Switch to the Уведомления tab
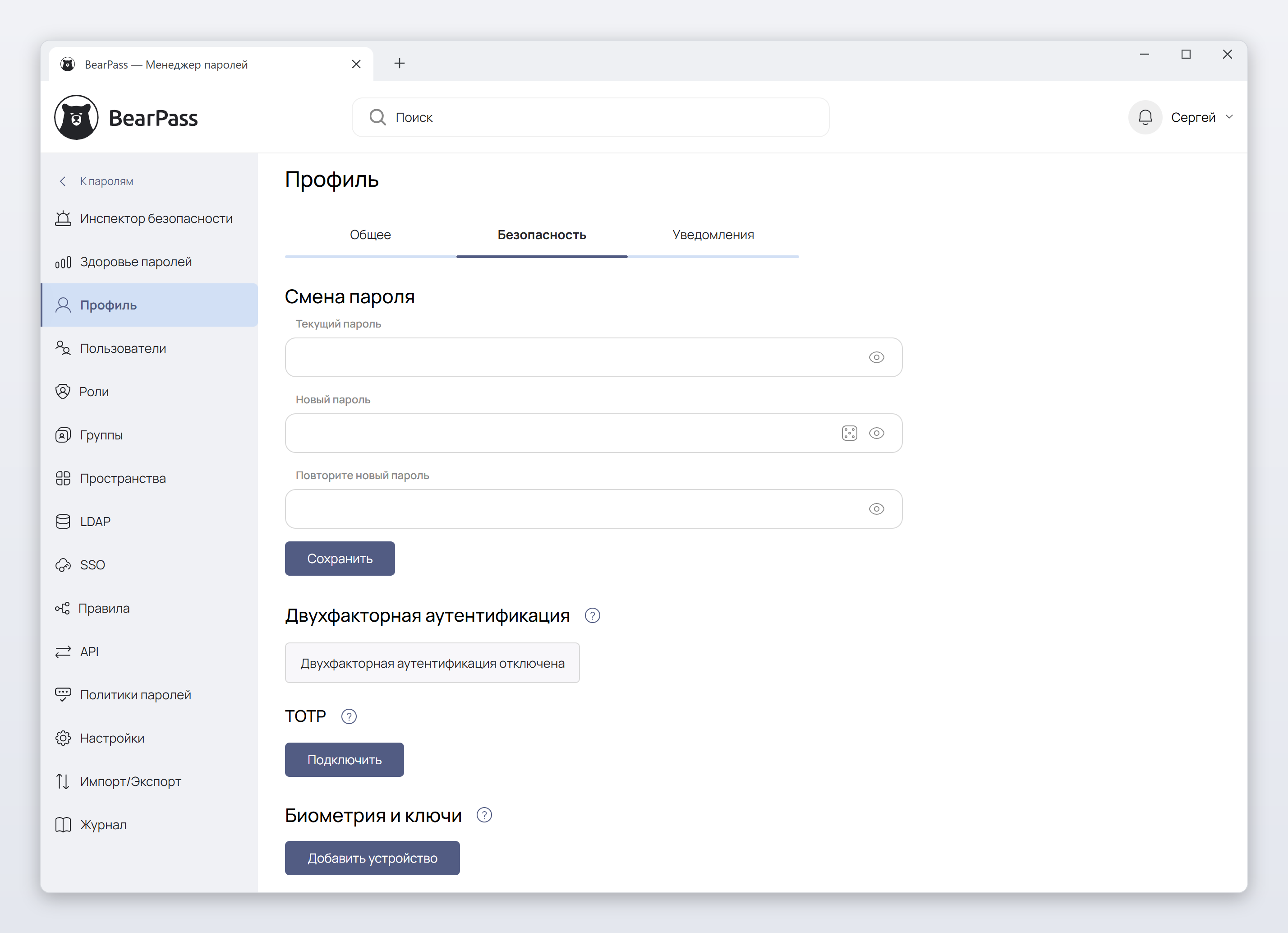Screen dimensions: 1288x933 713,235
